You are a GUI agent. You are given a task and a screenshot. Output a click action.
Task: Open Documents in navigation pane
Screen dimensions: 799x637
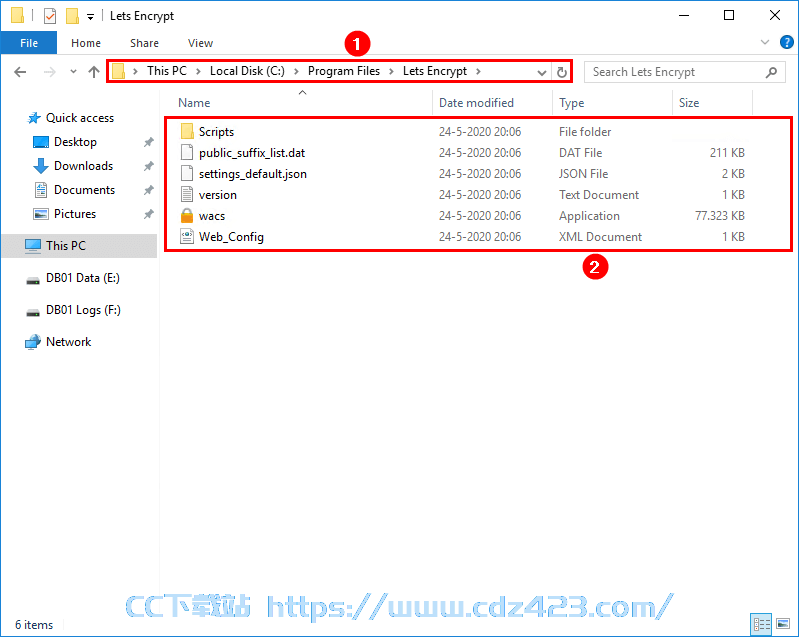84,190
